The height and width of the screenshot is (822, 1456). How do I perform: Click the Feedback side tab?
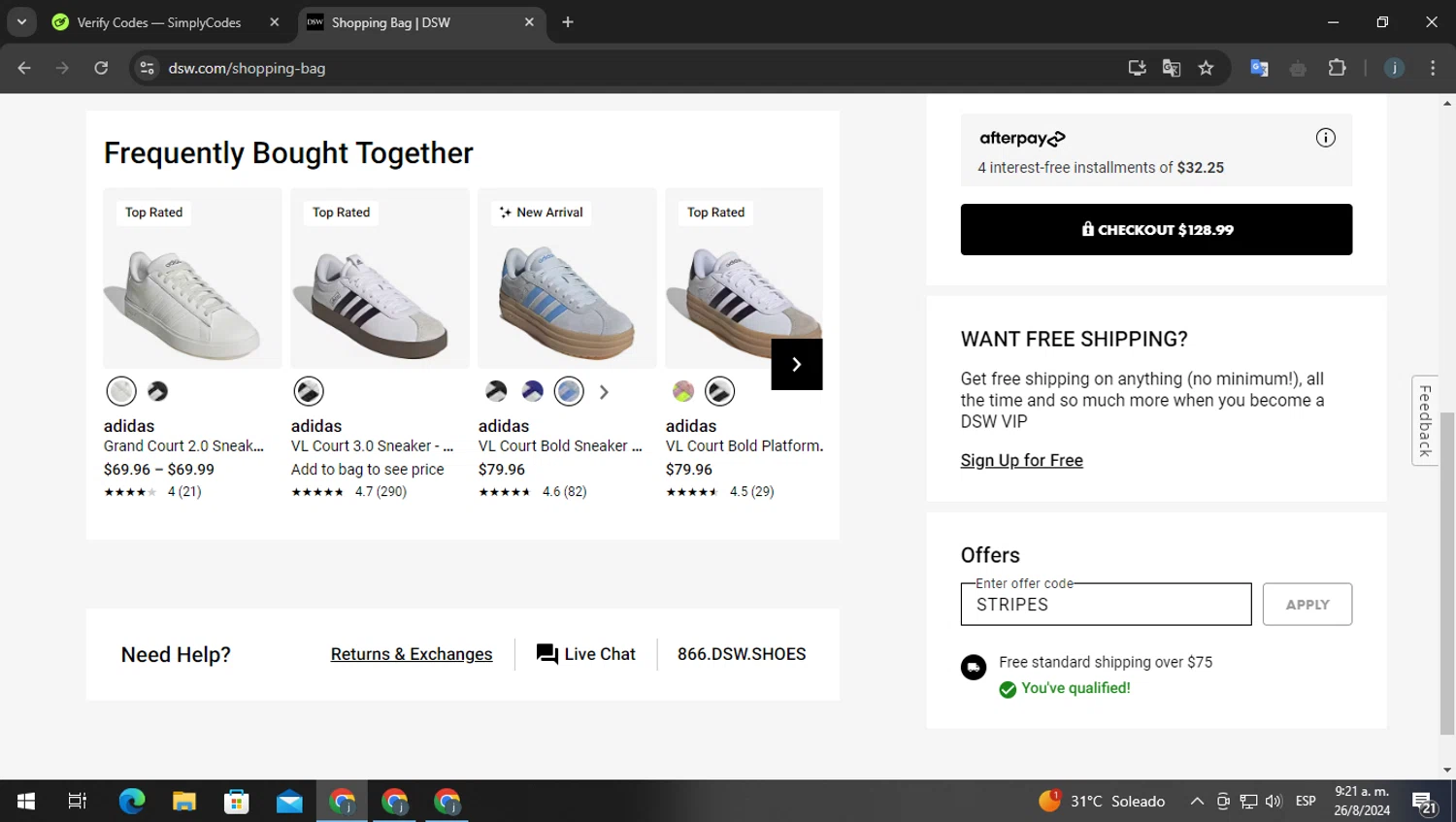coord(1425,420)
